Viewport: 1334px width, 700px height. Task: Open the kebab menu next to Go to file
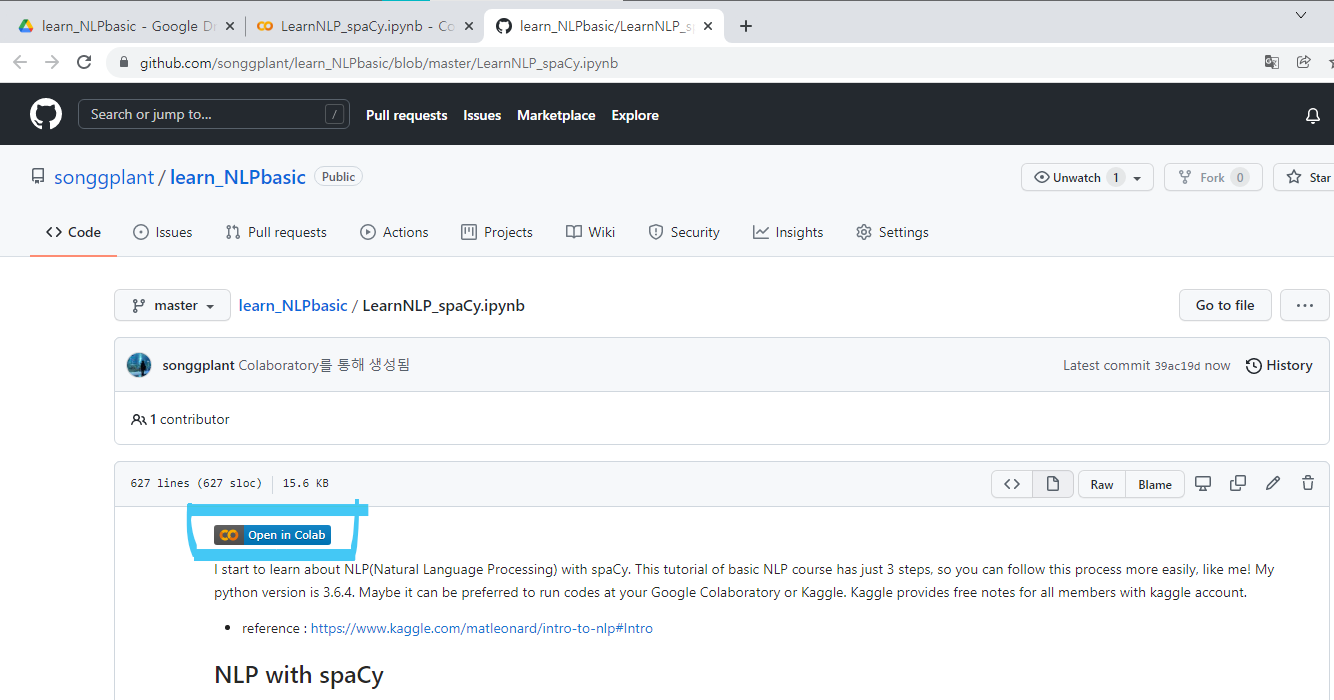click(x=1304, y=305)
